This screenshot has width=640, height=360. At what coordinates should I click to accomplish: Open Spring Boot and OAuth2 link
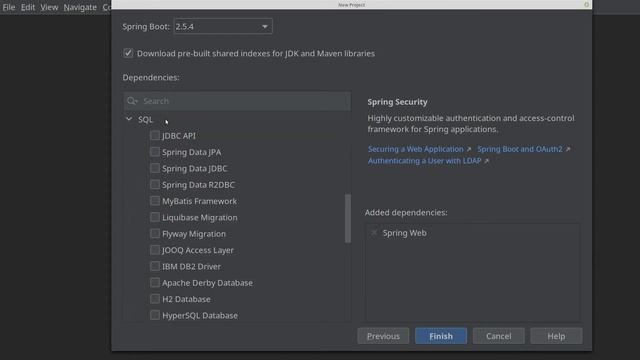pyautogui.click(x=520, y=149)
